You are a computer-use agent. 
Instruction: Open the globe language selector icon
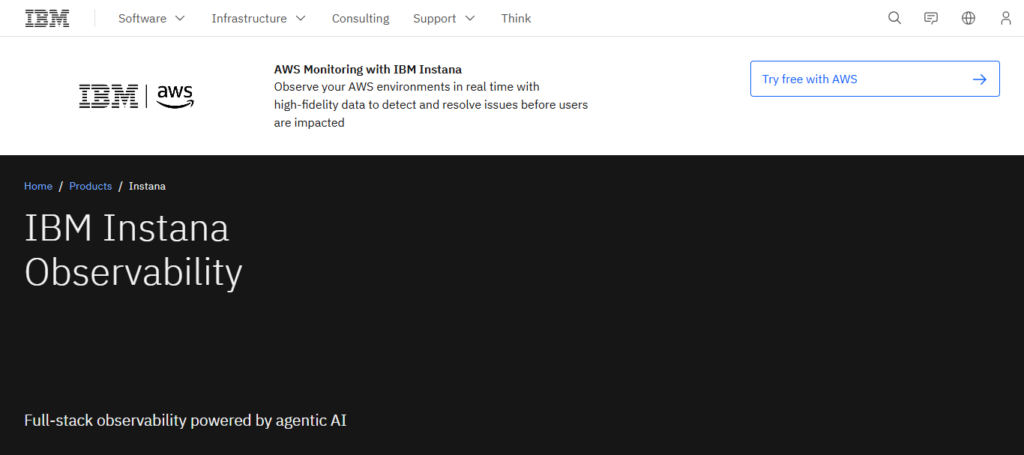tap(968, 18)
